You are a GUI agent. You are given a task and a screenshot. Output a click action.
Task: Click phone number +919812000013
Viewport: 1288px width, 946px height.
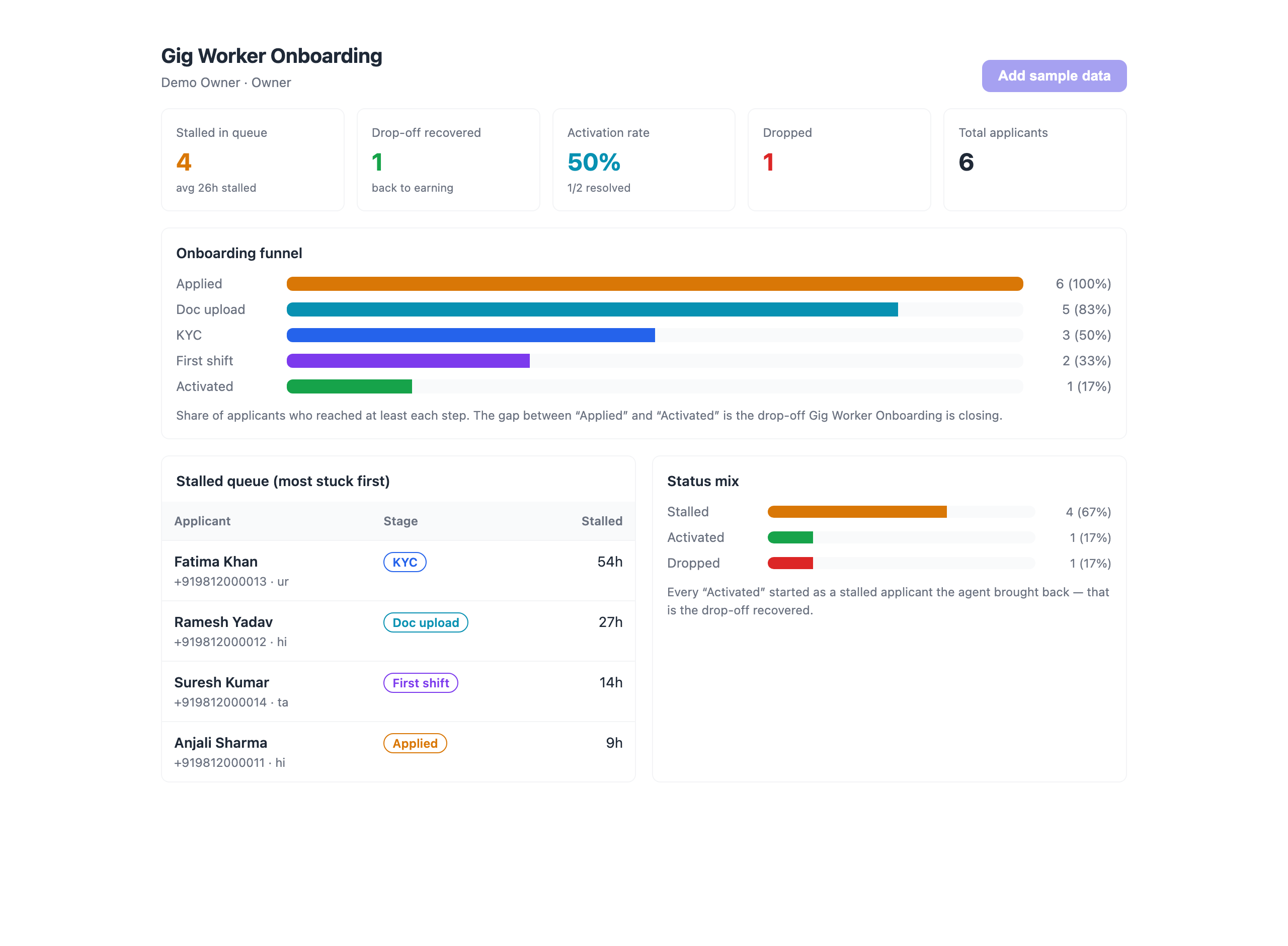pos(220,581)
